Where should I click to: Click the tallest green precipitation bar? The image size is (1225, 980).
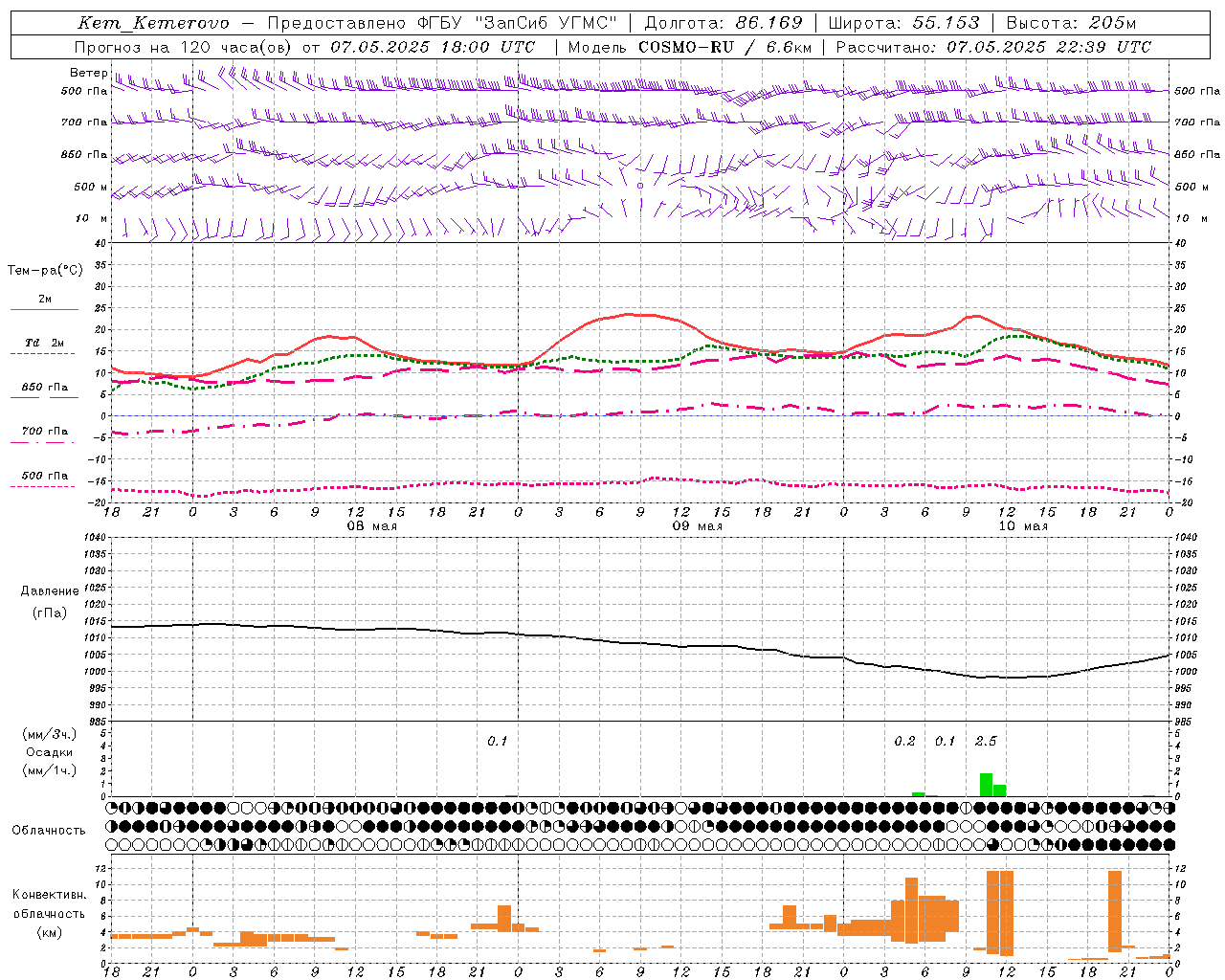point(986,785)
